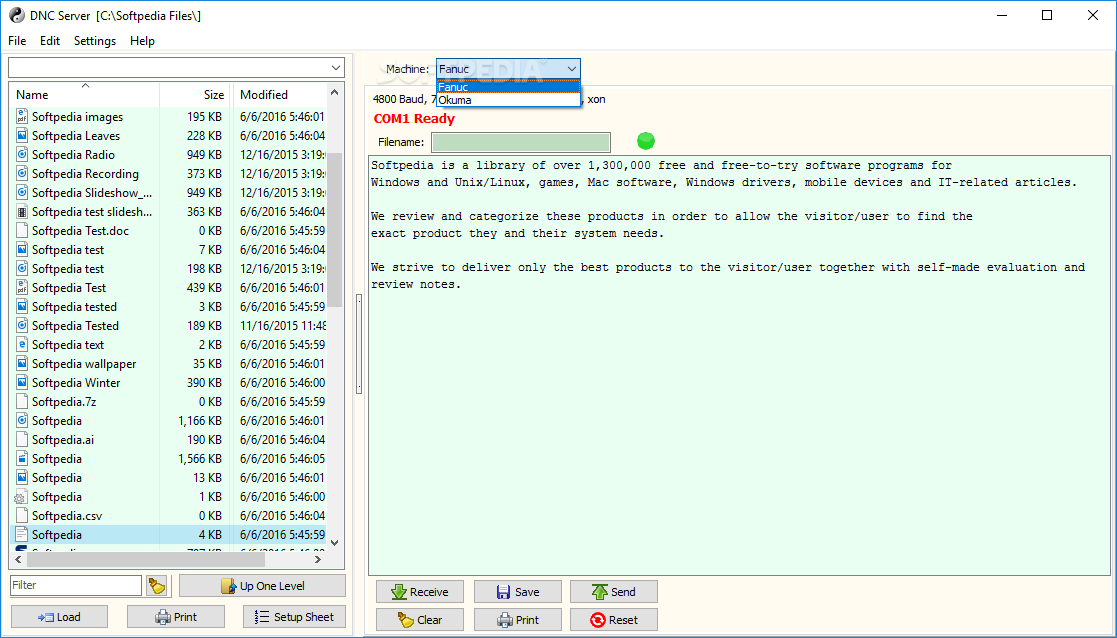Click the blank file icon of Softpedia.7z
The width and height of the screenshot is (1117, 638).
[21, 402]
